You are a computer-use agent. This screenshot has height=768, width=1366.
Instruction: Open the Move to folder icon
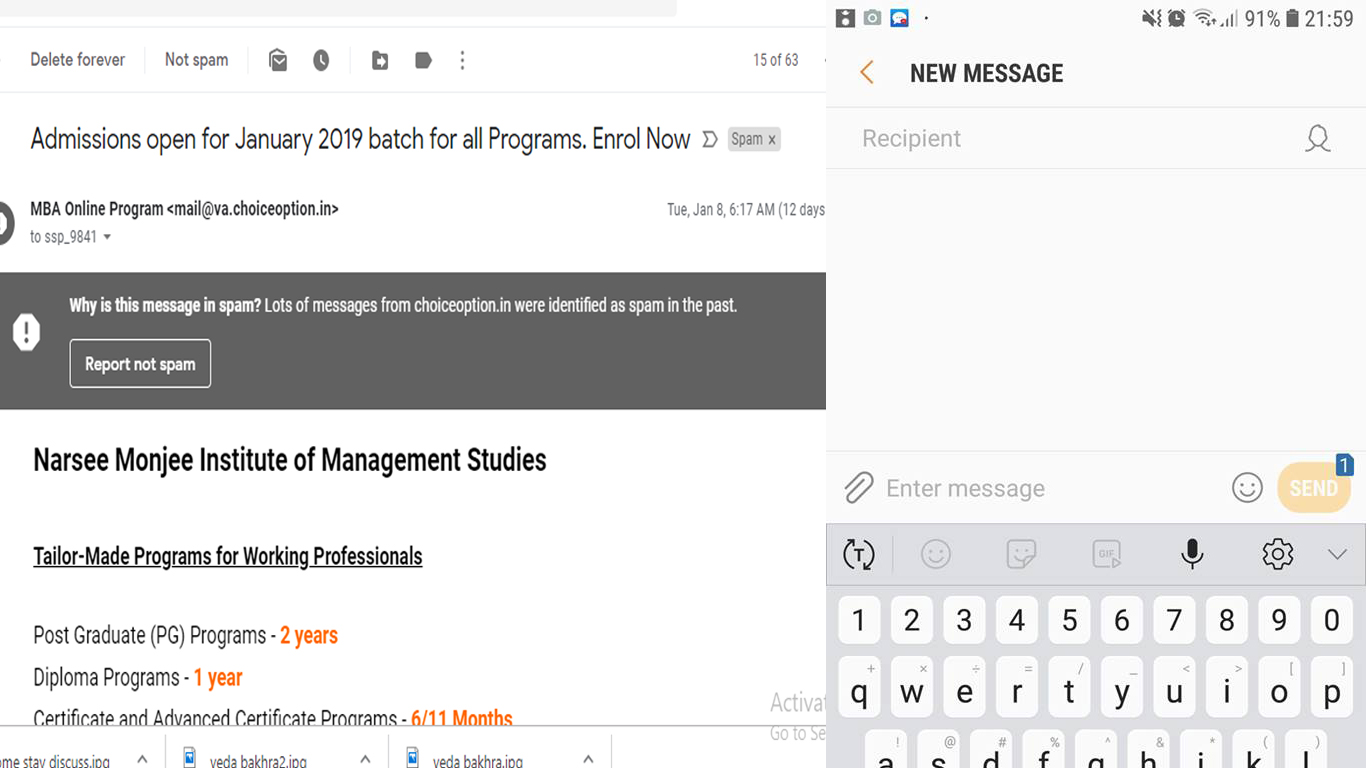[380, 61]
